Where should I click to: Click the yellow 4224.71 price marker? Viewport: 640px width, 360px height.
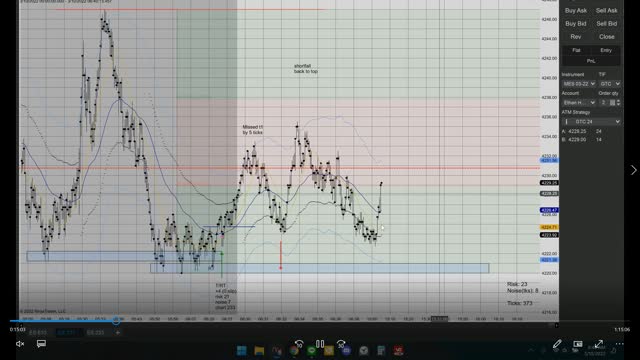coord(549,227)
